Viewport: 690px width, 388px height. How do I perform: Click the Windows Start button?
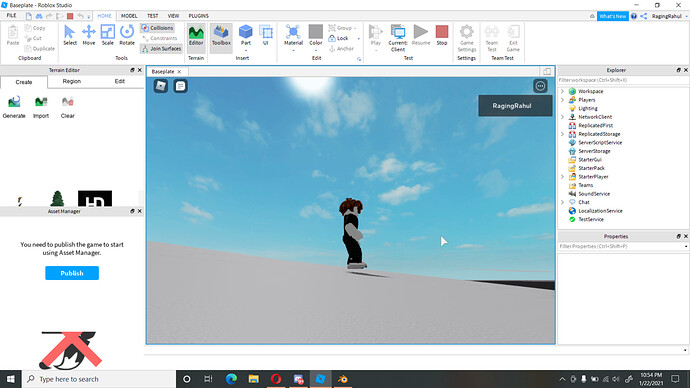tap(11, 379)
